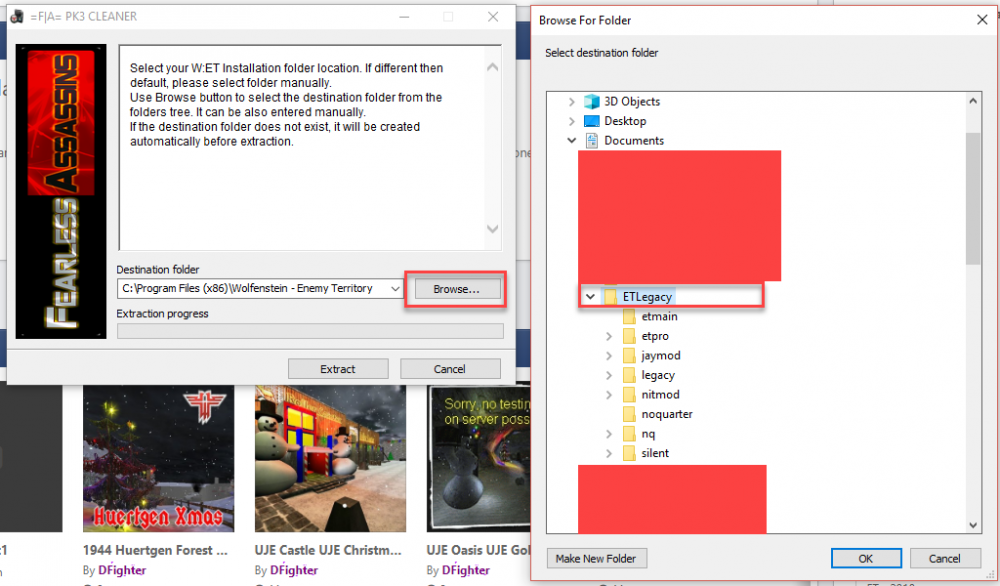
Task: Open DFighter author link under UJE Oasis
Action: click(466, 570)
